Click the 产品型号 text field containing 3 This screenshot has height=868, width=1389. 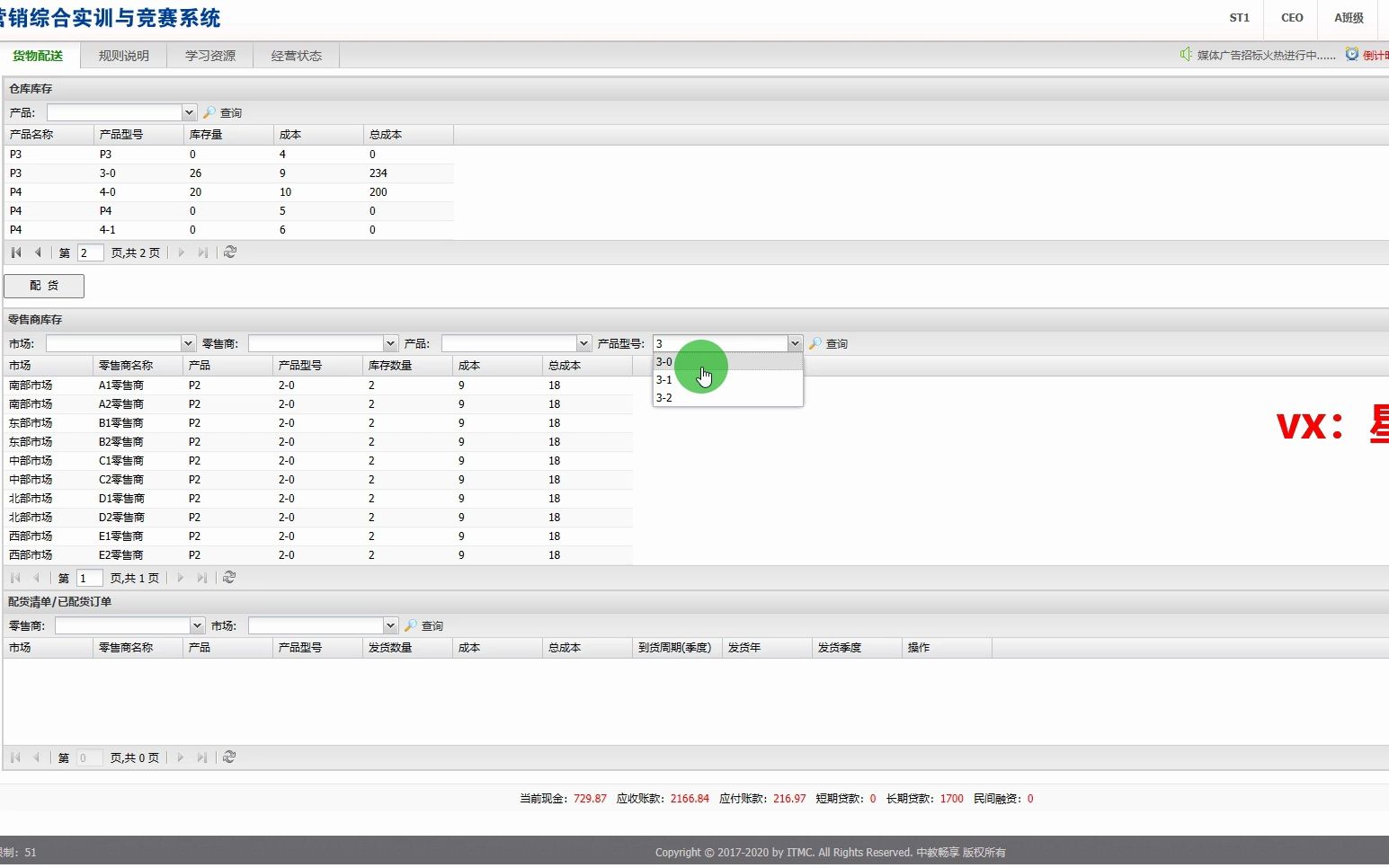coord(720,343)
